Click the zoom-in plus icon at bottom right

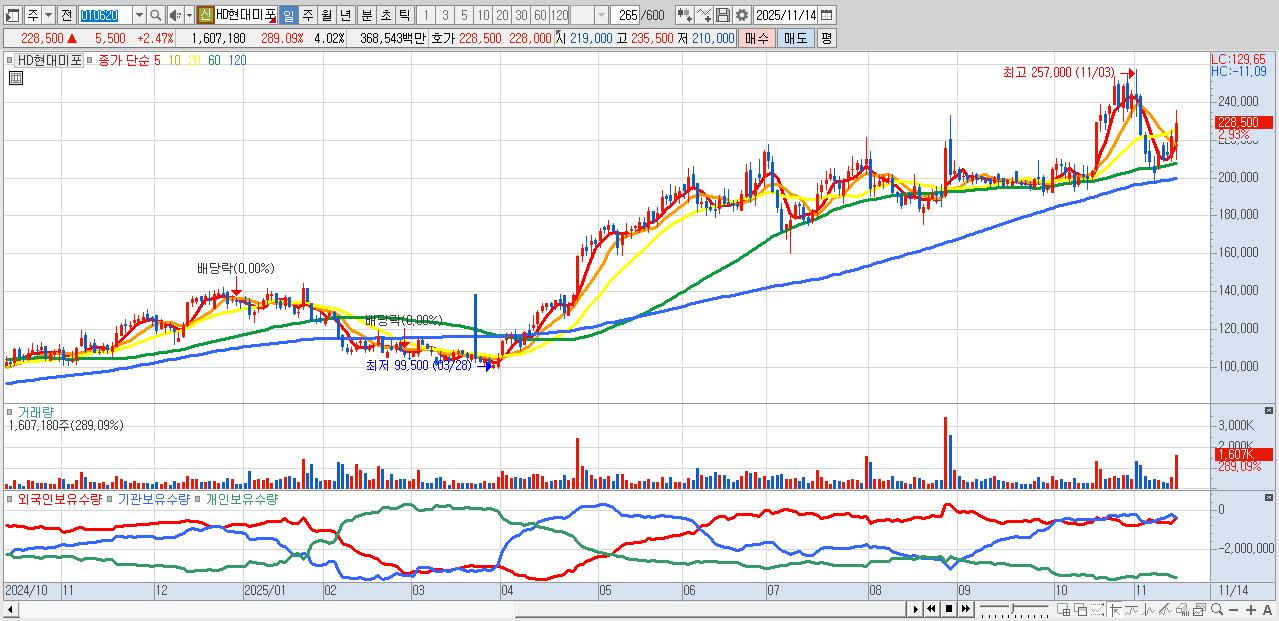[x=1250, y=609]
